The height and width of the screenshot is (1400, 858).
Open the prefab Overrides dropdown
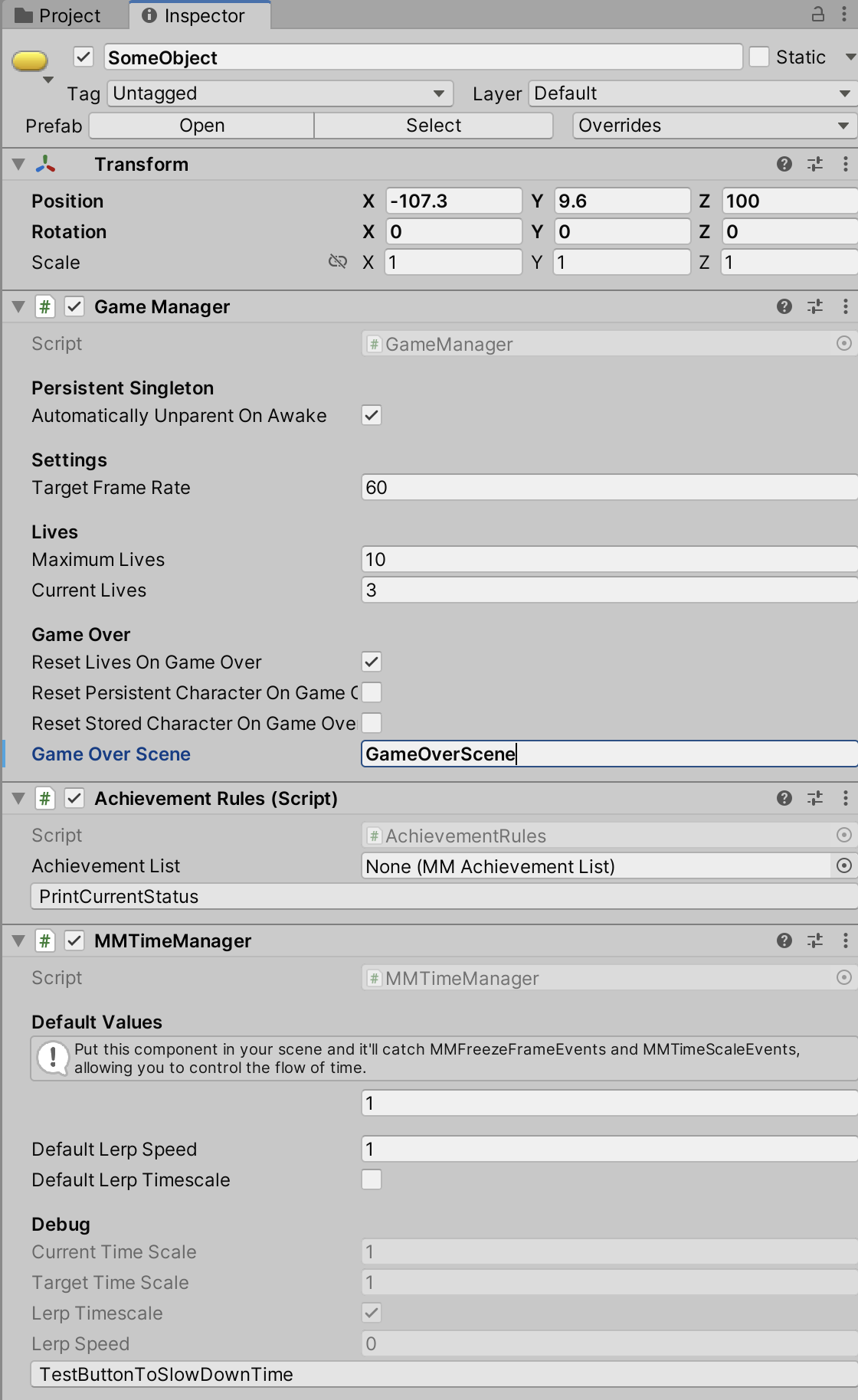pos(714,126)
